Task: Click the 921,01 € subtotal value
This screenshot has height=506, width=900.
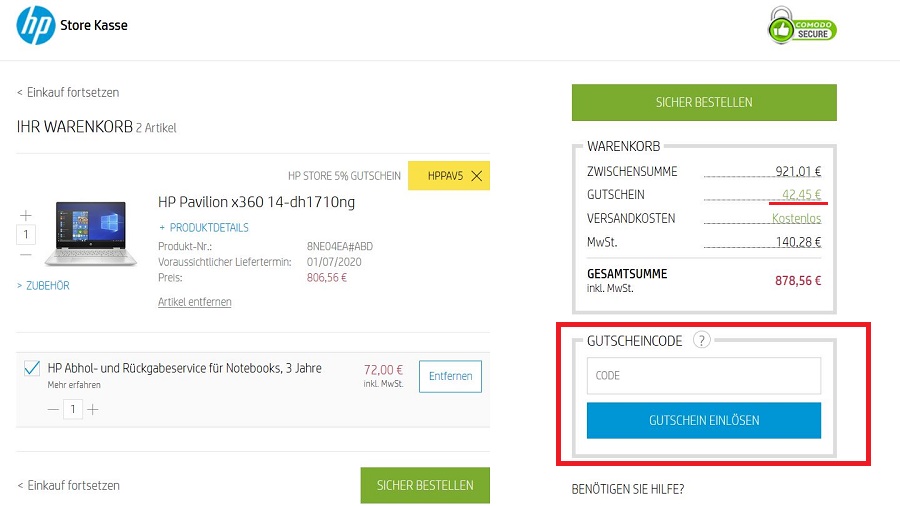Action: coord(798,171)
